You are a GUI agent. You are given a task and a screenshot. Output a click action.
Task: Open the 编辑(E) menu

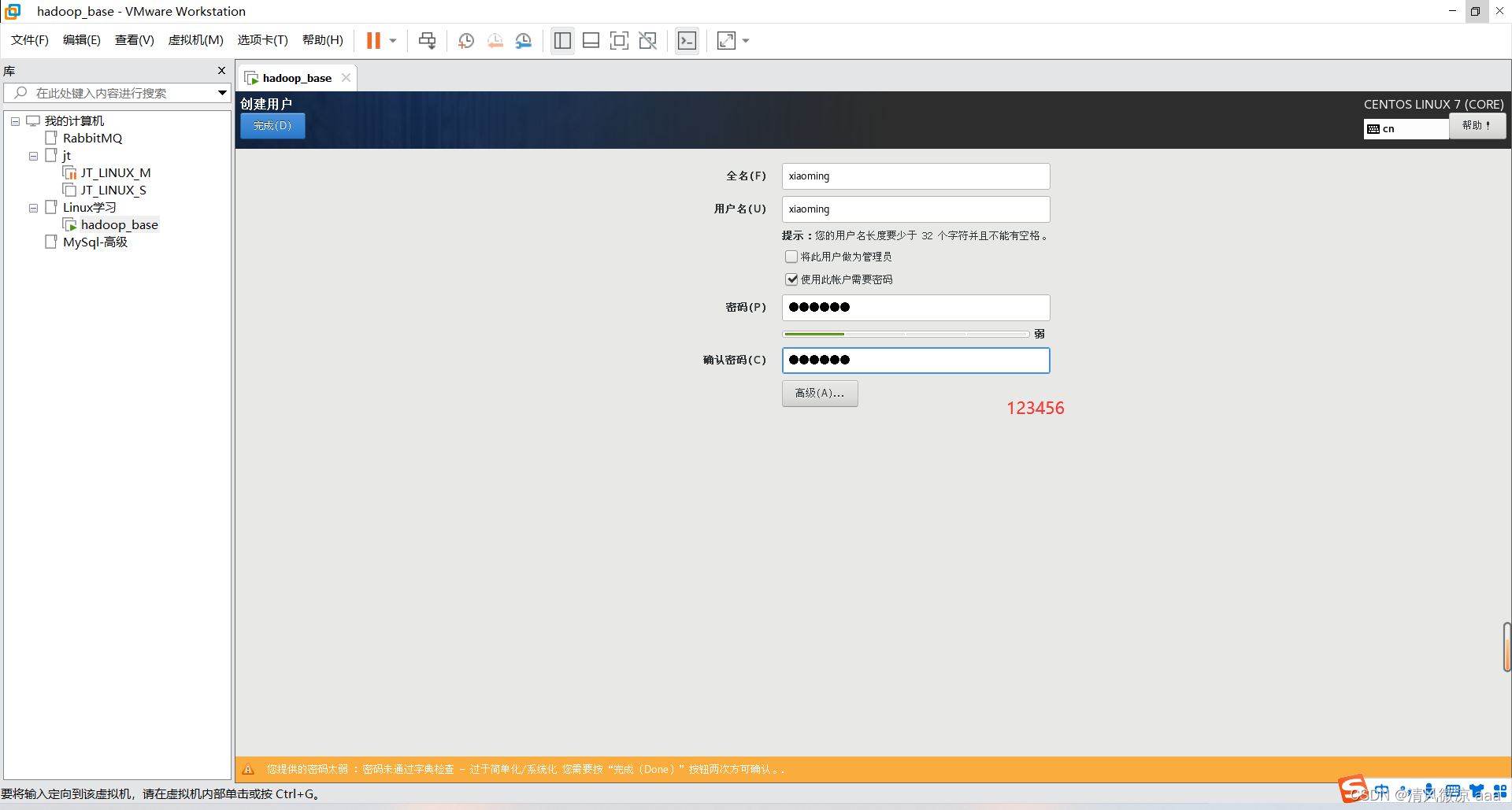click(x=82, y=40)
